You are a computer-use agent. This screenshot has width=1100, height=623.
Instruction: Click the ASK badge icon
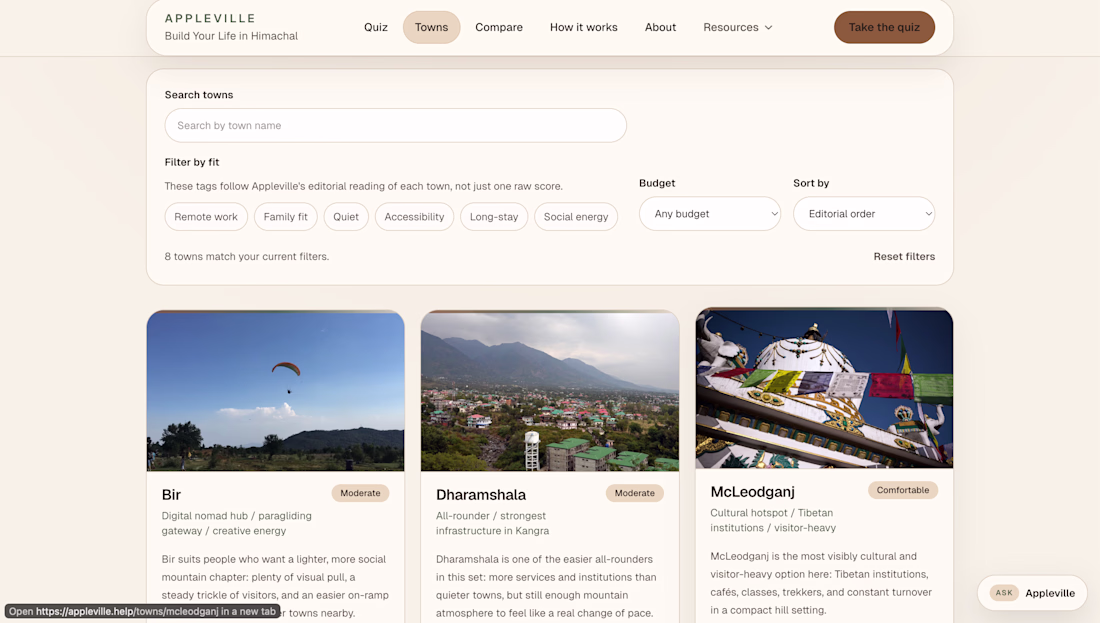point(1004,593)
